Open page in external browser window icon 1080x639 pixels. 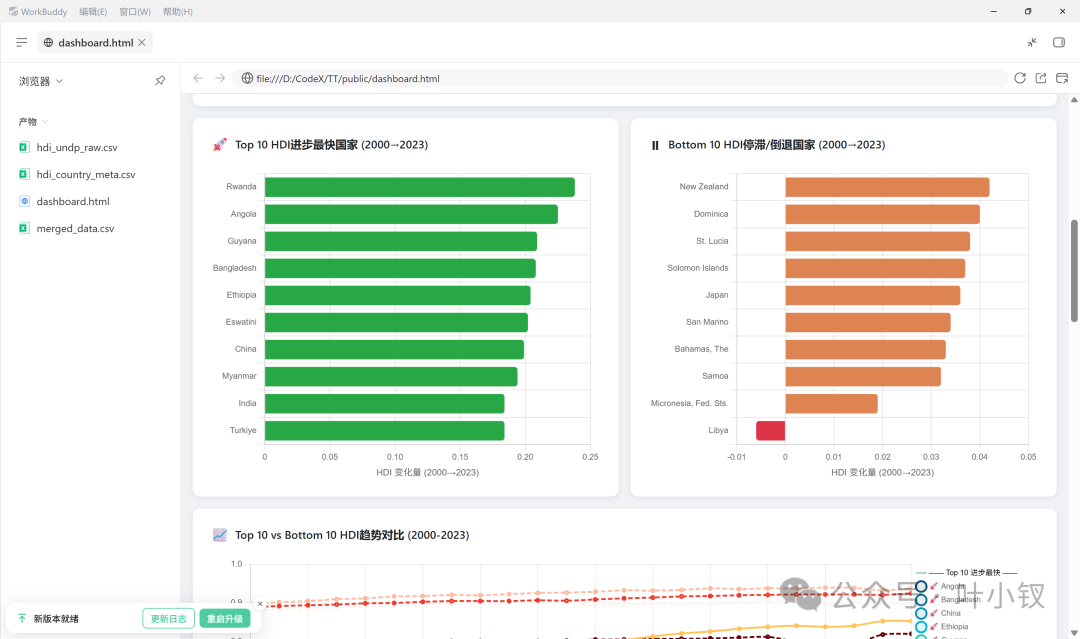pos(1062,78)
